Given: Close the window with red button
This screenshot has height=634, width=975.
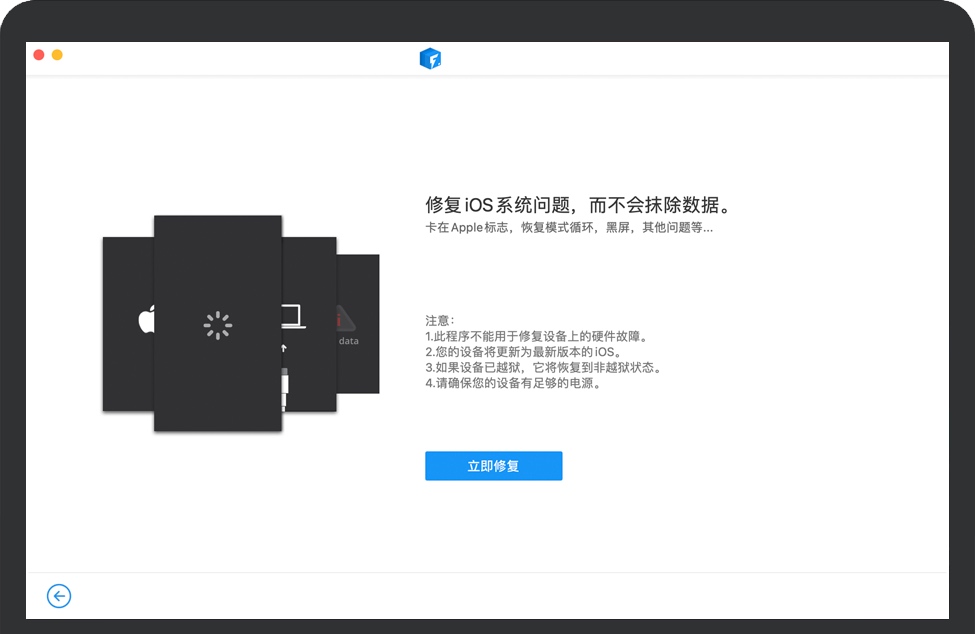Looking at the screenshot, I should click(39, 55).
